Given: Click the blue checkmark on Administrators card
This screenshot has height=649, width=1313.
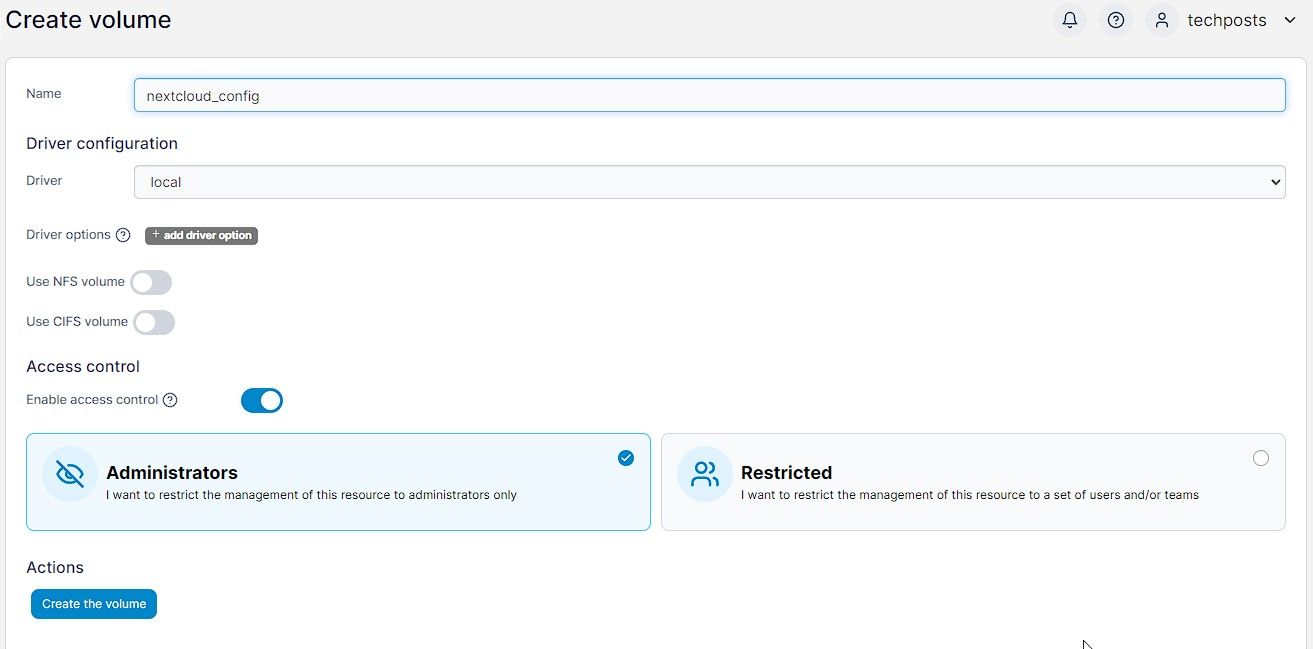Looking at the screenshot, I should 626,458.
